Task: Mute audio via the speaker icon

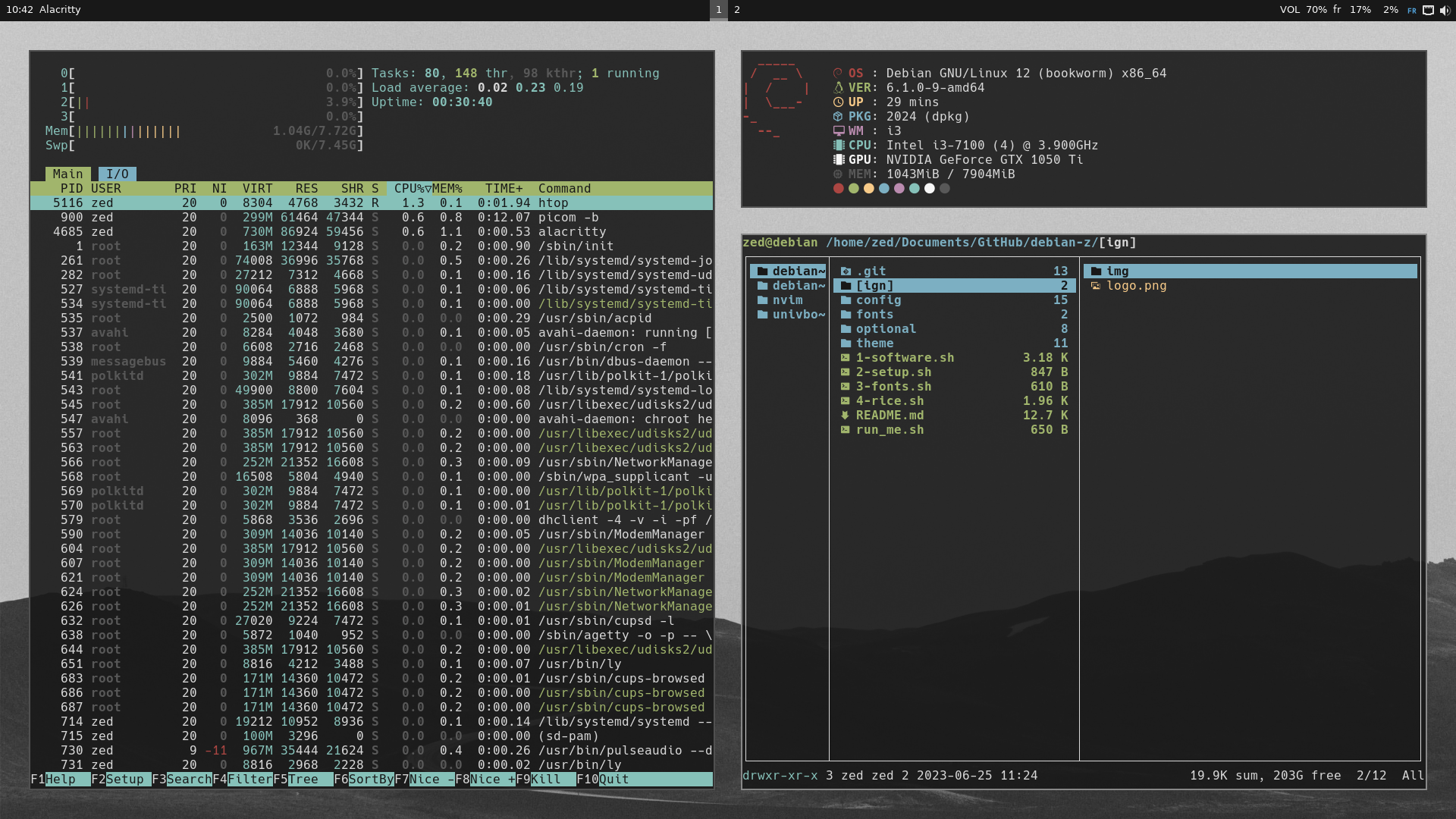Action: coord(1445,10)
